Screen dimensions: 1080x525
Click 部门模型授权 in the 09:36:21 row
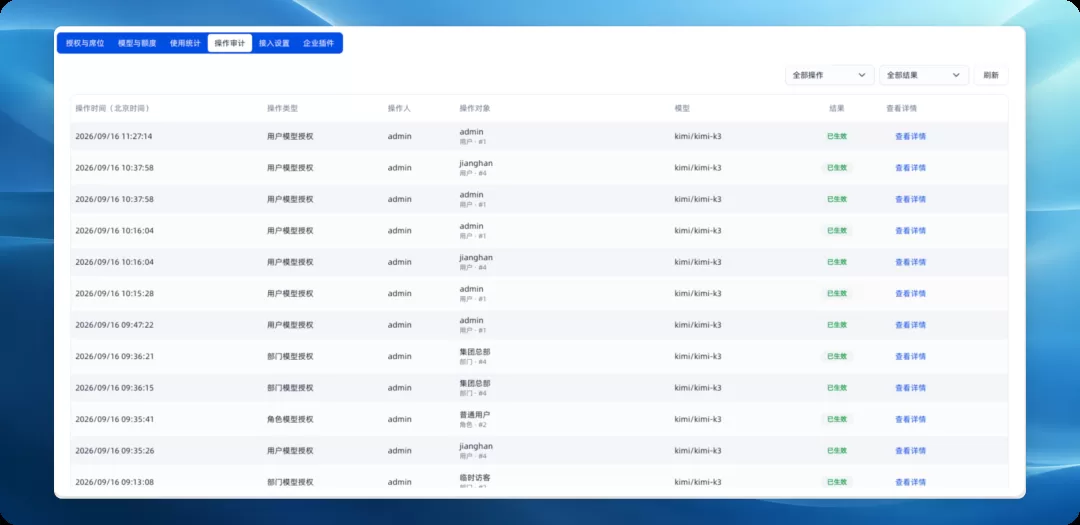tap(290, 357)
